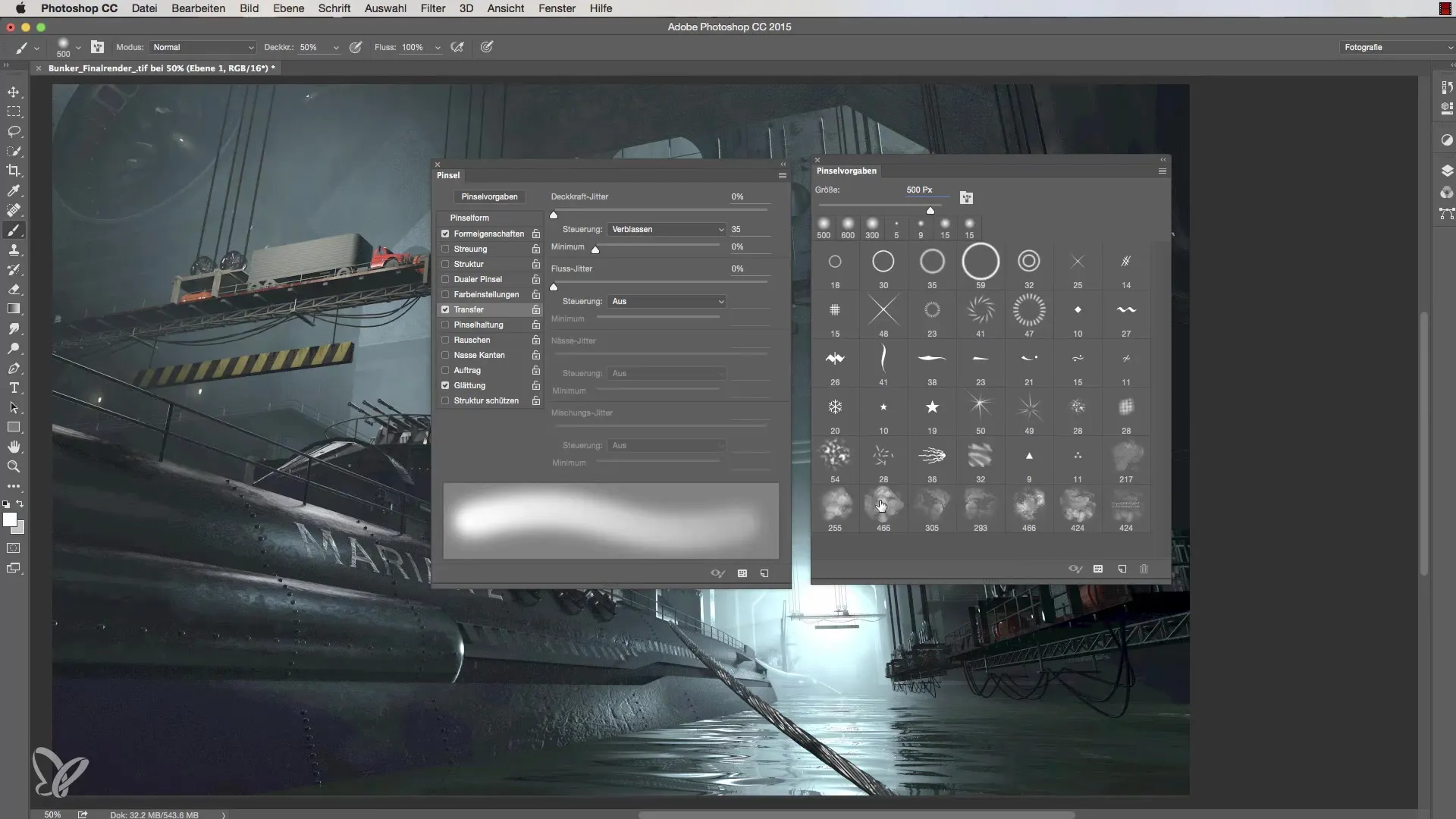Screen dimensions: 1456x819
Task: Enable Struktur checkbox
Action: point(445,264)
